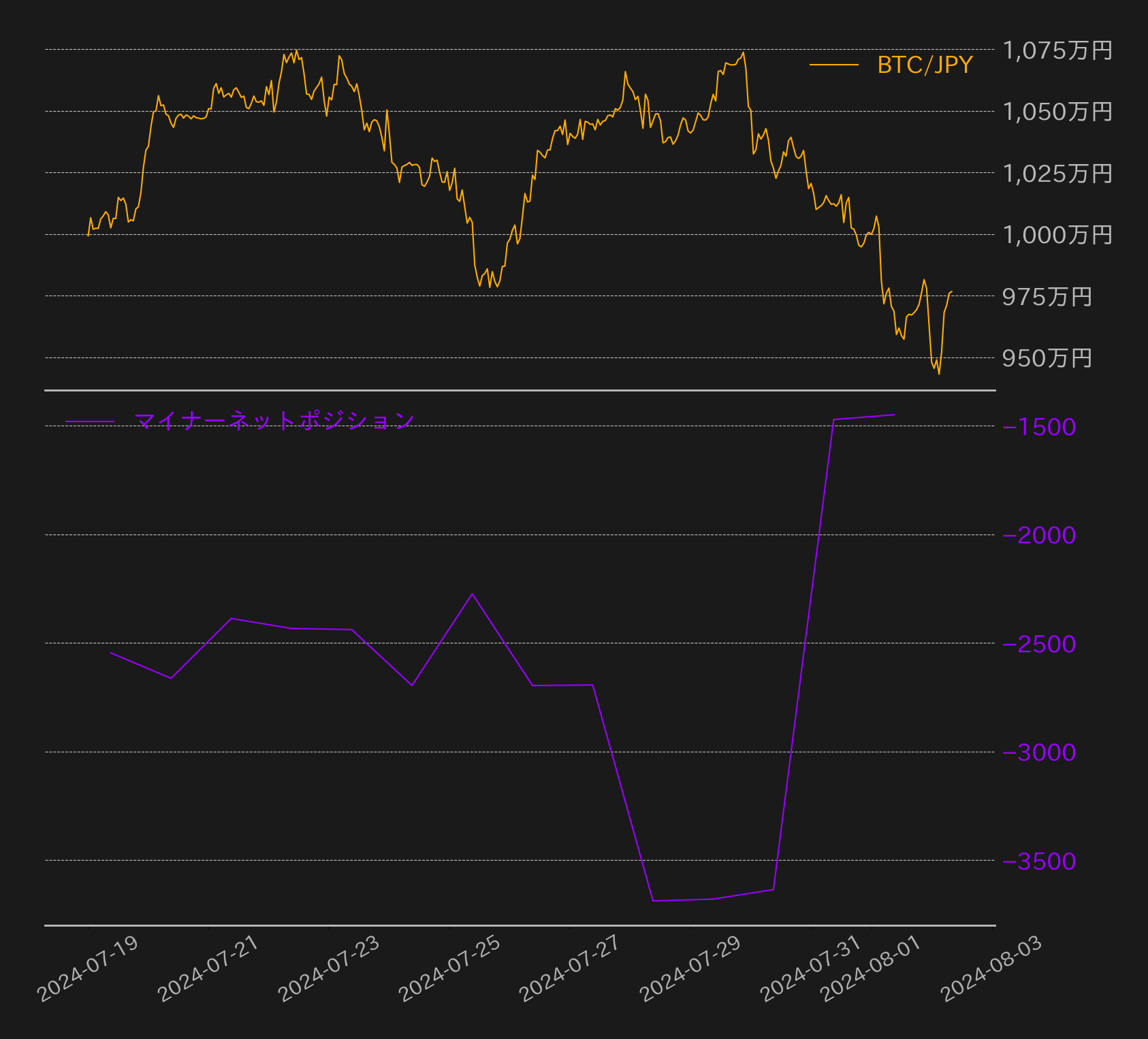Screen dimensions: 1148x1039
Task: Click the −3000 position axis label
Action: pyautogui.click(x=1039, y=752)
